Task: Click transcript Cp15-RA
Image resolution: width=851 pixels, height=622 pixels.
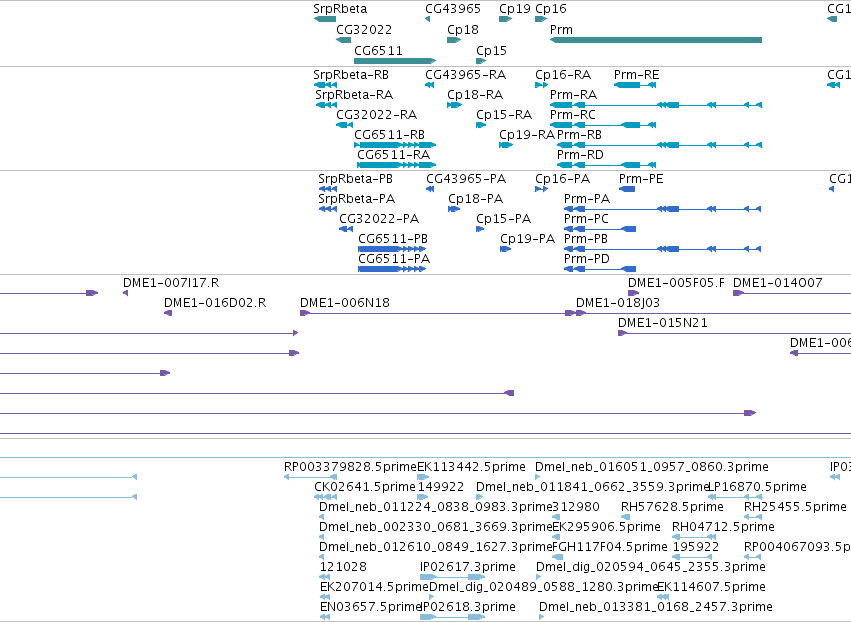Action: [x=504, y=115]
